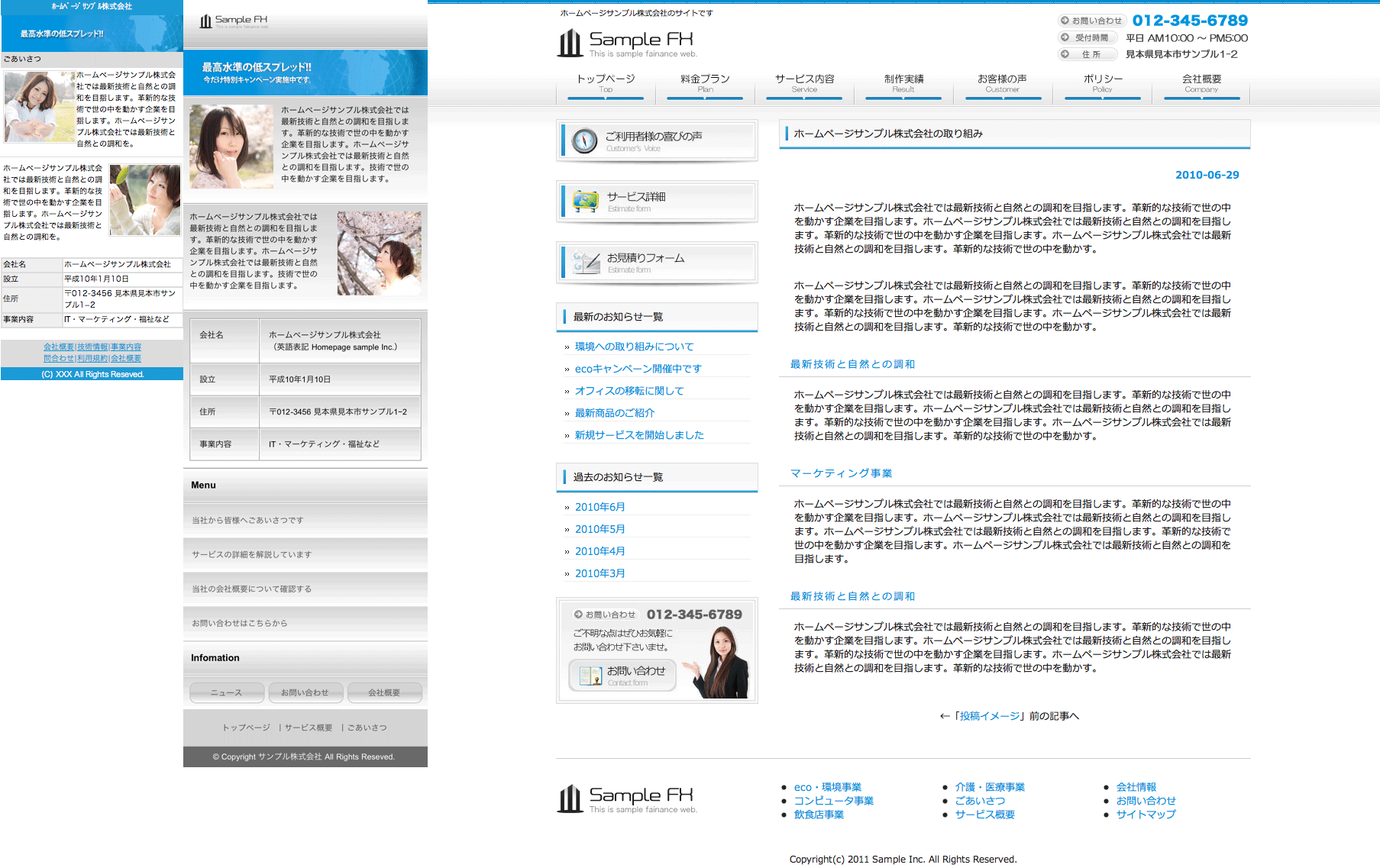The height and width of the screenshot is (868, 1380).
Task: Click the サイトマップ footer link
Action: (x=1146, y=815)
